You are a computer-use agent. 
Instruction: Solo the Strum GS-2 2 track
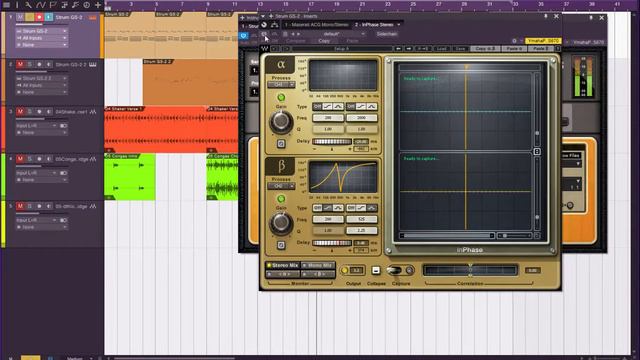pos(29,64)
